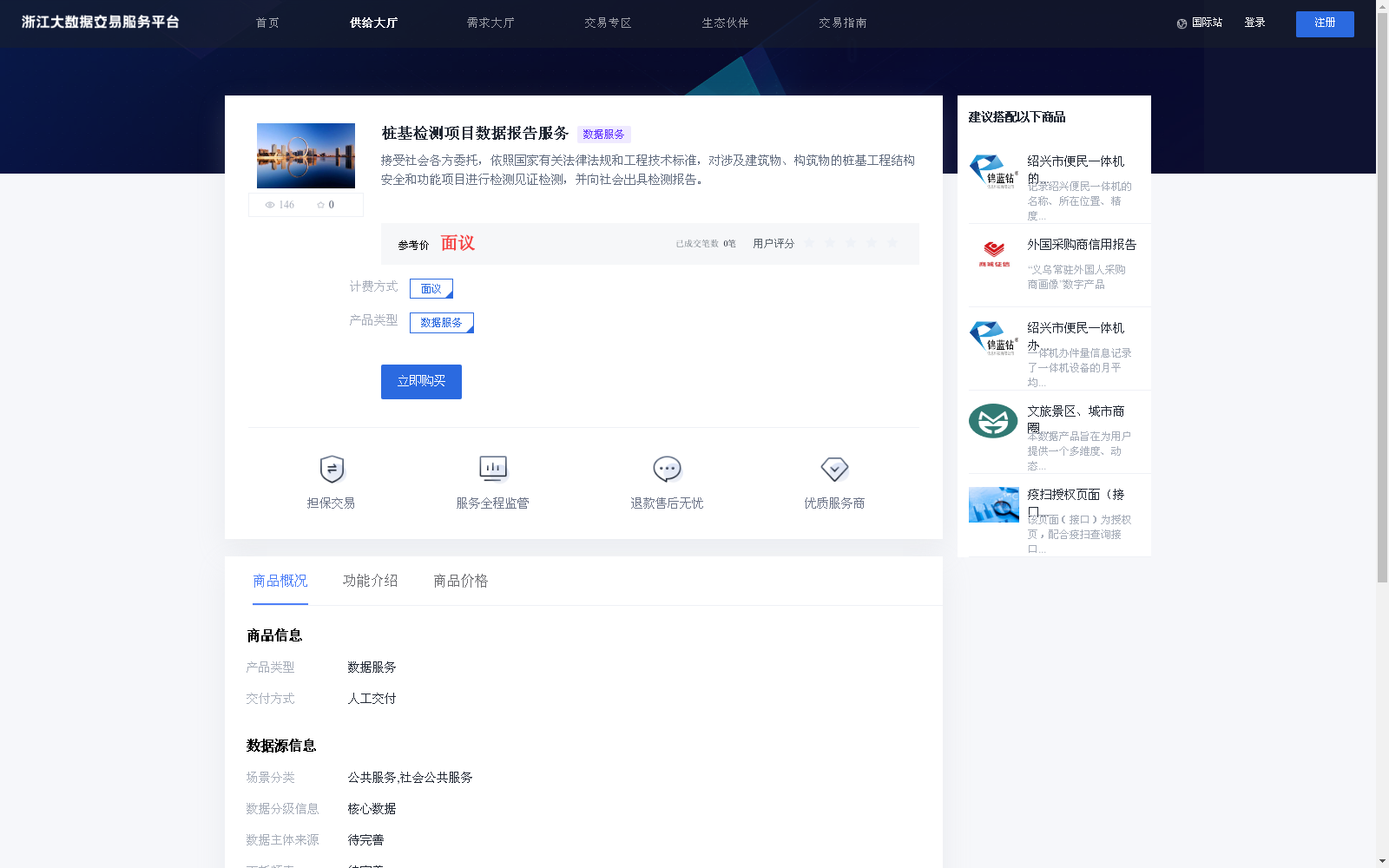Click the 优质服务商 label
The height and width of the screenshot is (868, 1389).
click(x=834, y=503)
